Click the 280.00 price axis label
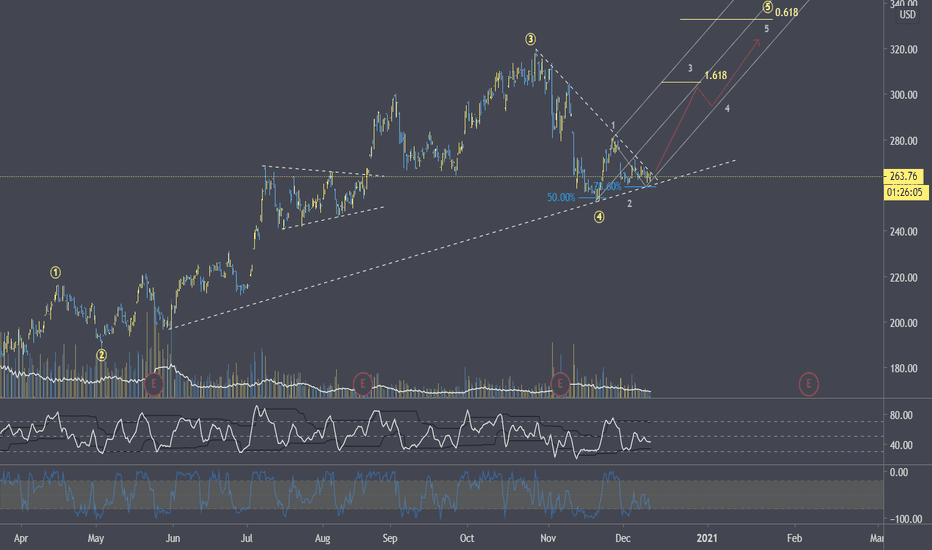Image resolution: width=932 pixels, height=550 pixels. [903, 141]
